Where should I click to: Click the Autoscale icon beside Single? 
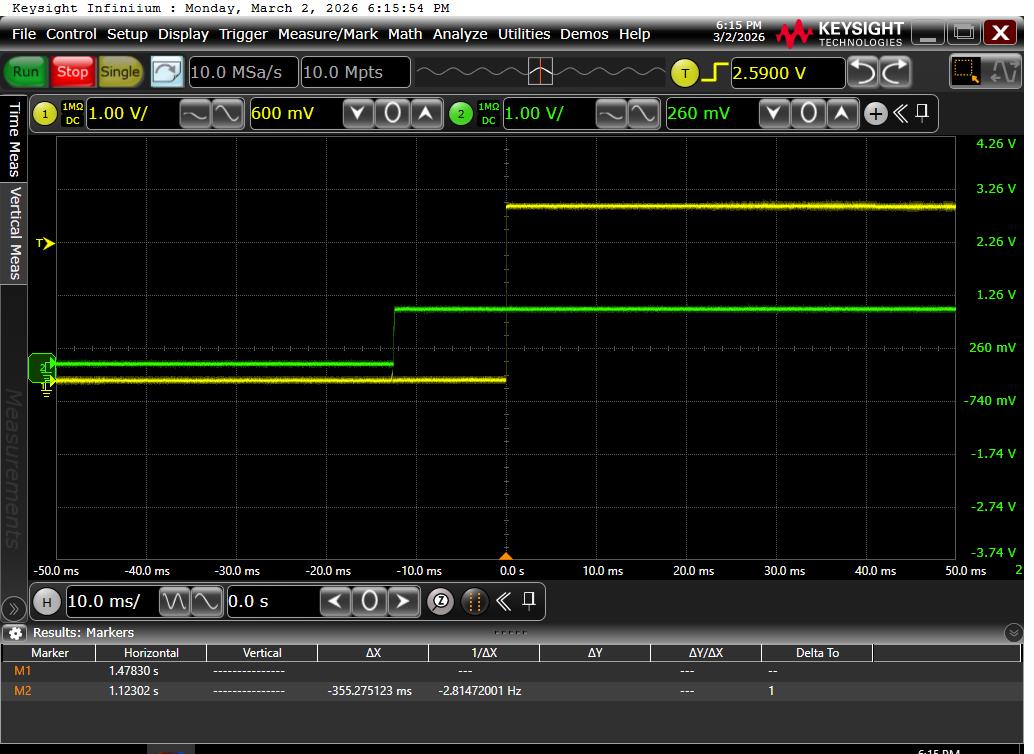pos(167,72)
